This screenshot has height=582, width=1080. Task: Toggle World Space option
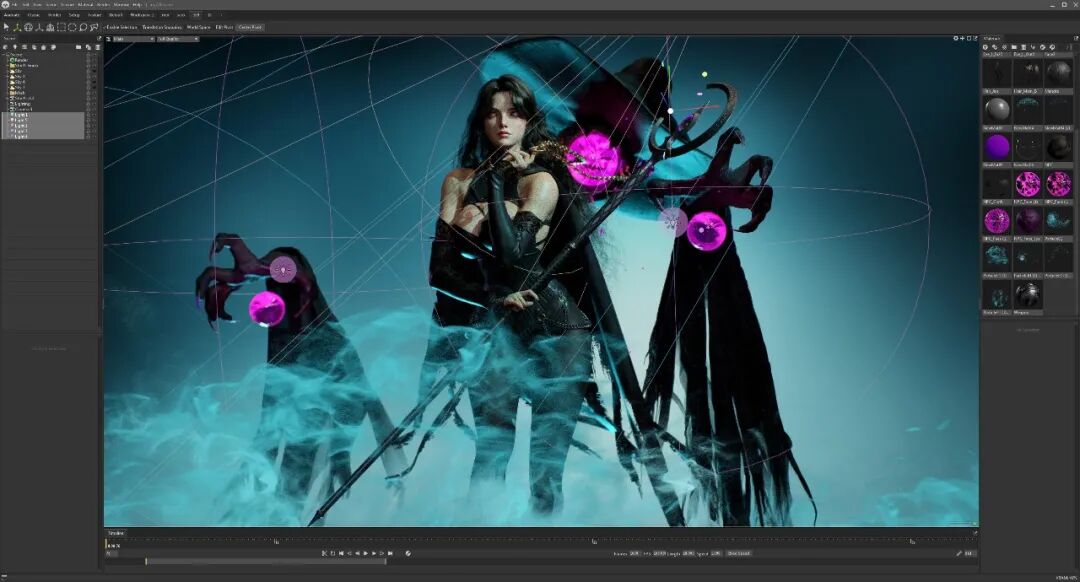point(198,27)
